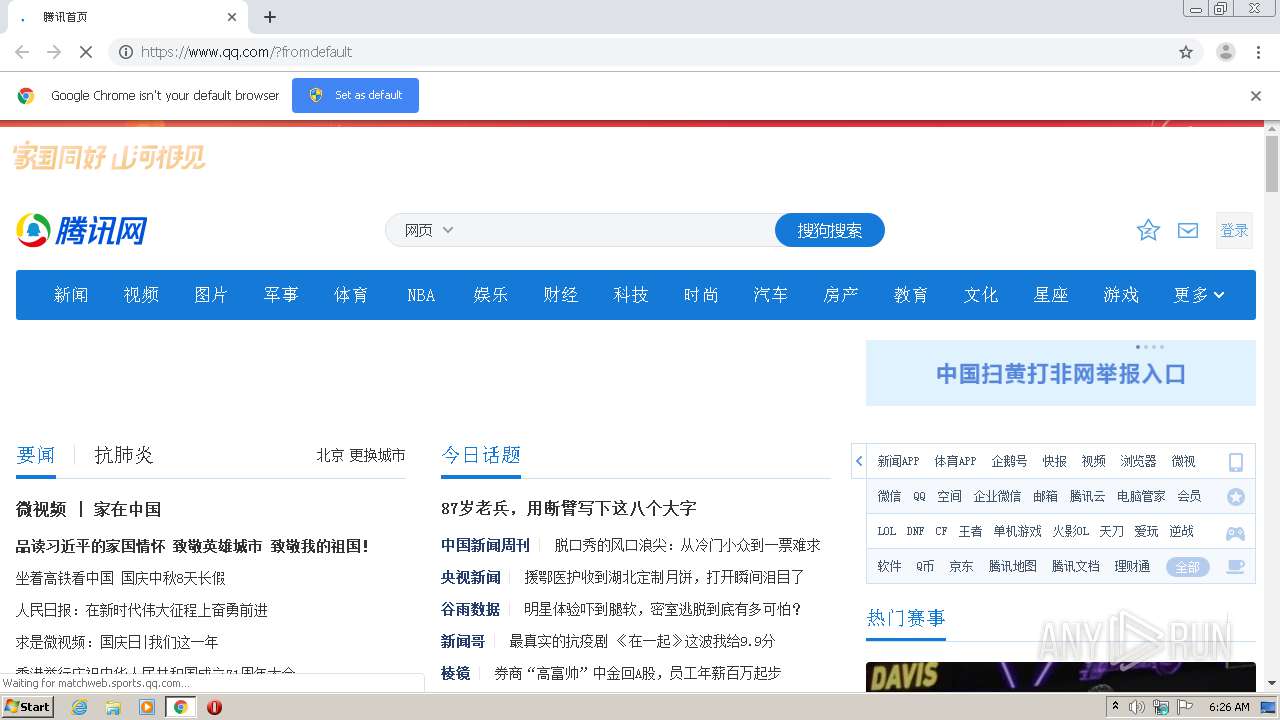View site information icon

click(126, 52)
